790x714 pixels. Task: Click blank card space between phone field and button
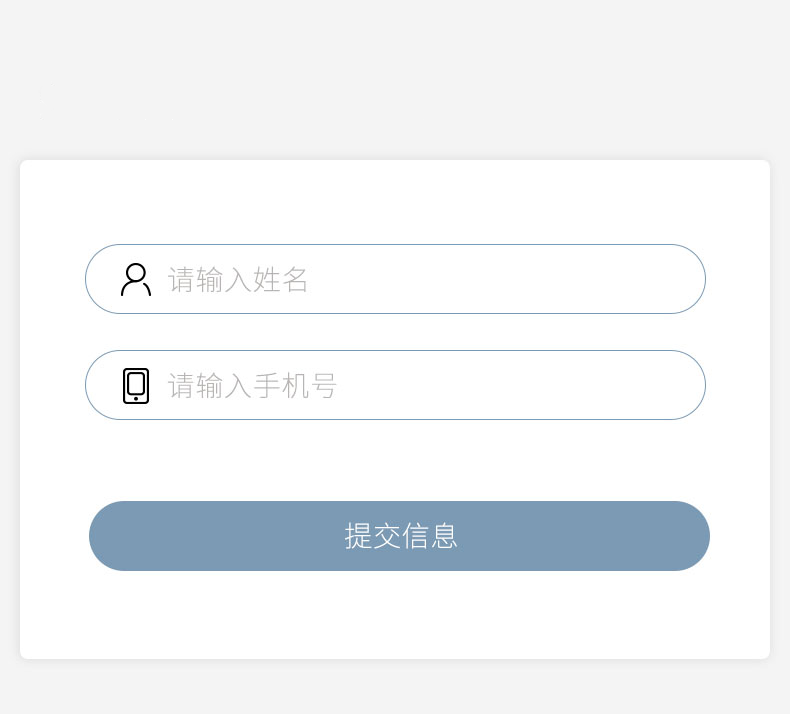tap(395, 460)
